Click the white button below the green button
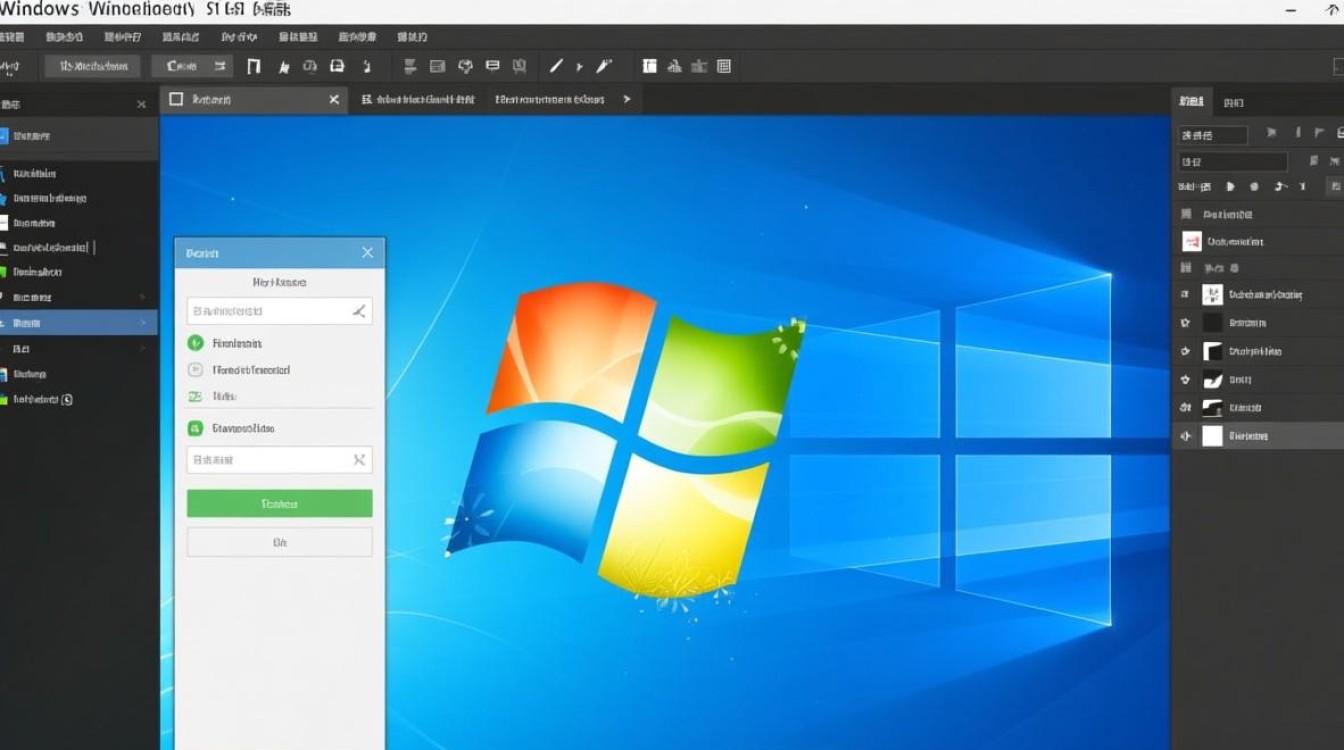1344x750 pixels. tap(279, 542)
